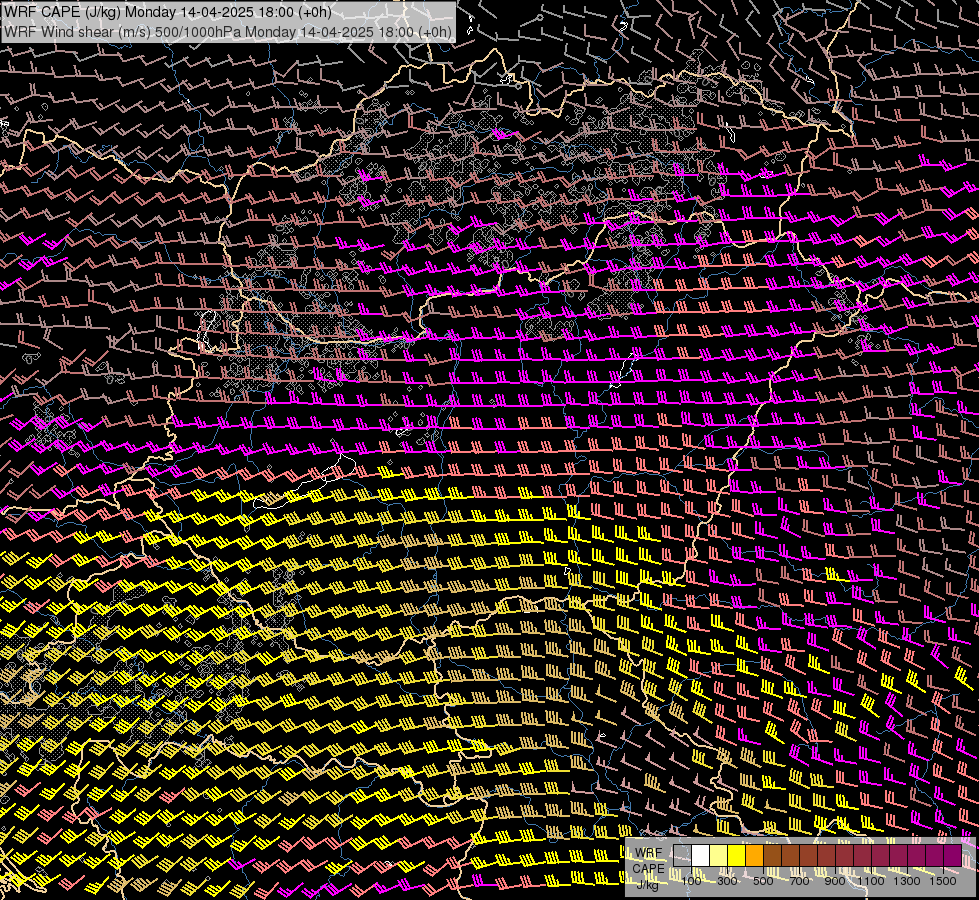Pick the bright yellow CAPE legend swatch
The image size is (979, 900).
pyautogui.click(x=737, y=856)
